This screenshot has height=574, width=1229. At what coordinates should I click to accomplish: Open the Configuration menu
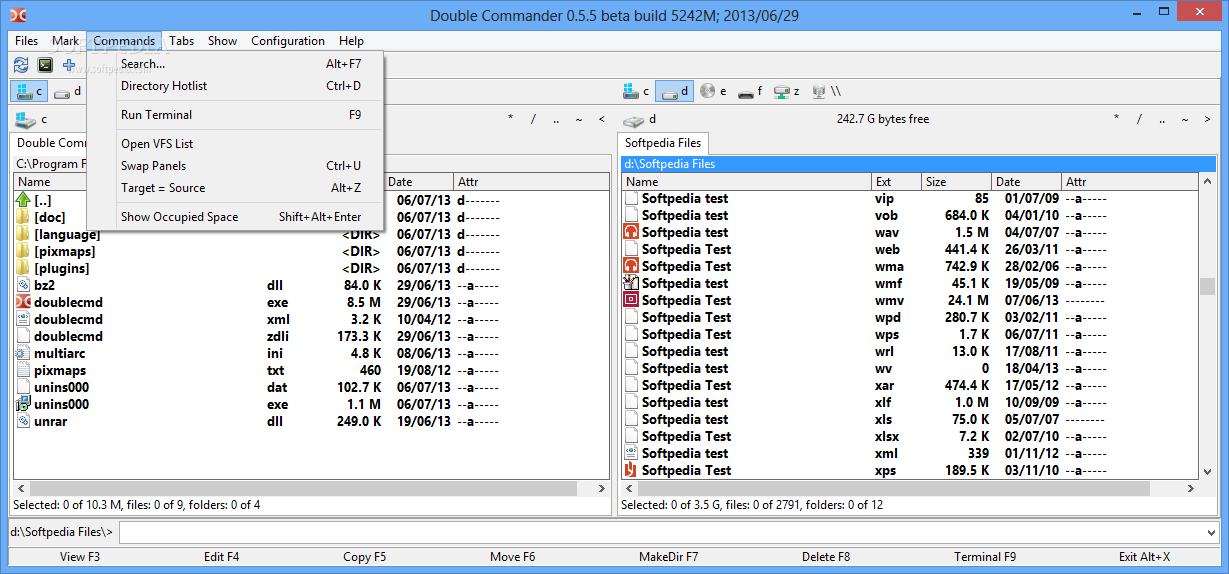click(x=288, y=41)
